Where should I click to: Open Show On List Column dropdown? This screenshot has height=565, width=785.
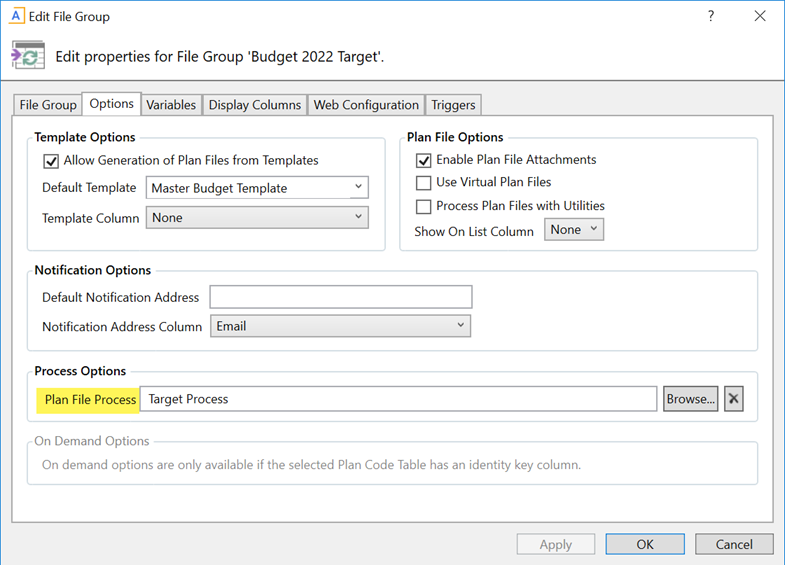[574, 230]
